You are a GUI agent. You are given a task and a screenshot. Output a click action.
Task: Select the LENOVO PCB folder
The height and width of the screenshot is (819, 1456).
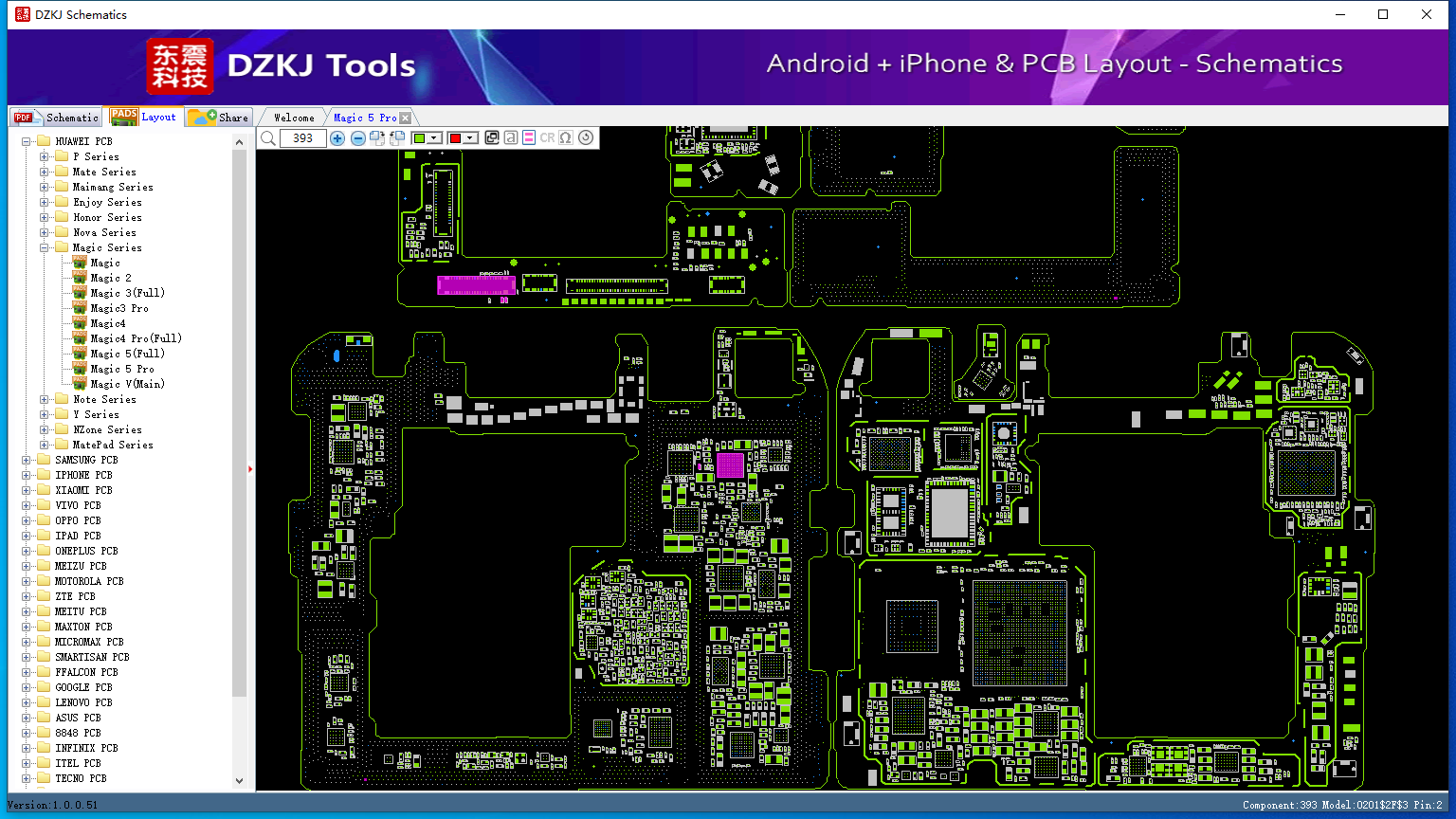coord(83,702)
